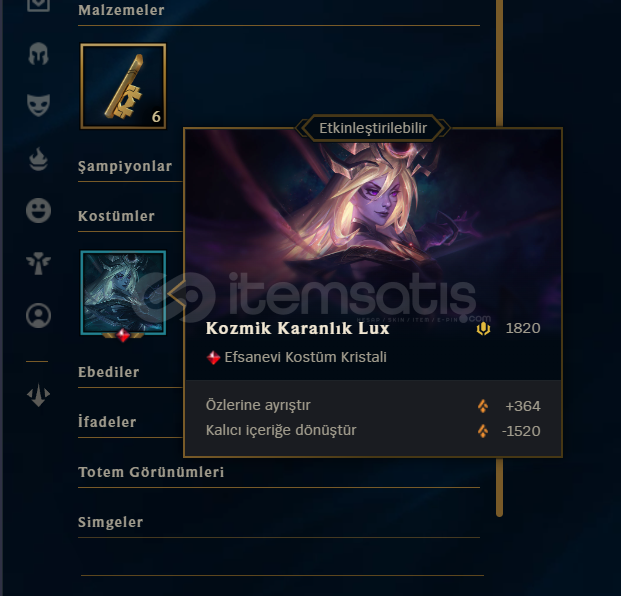
Task: Select the Kozmik Karanlık Lux skin shard
Action: [123, 293]
